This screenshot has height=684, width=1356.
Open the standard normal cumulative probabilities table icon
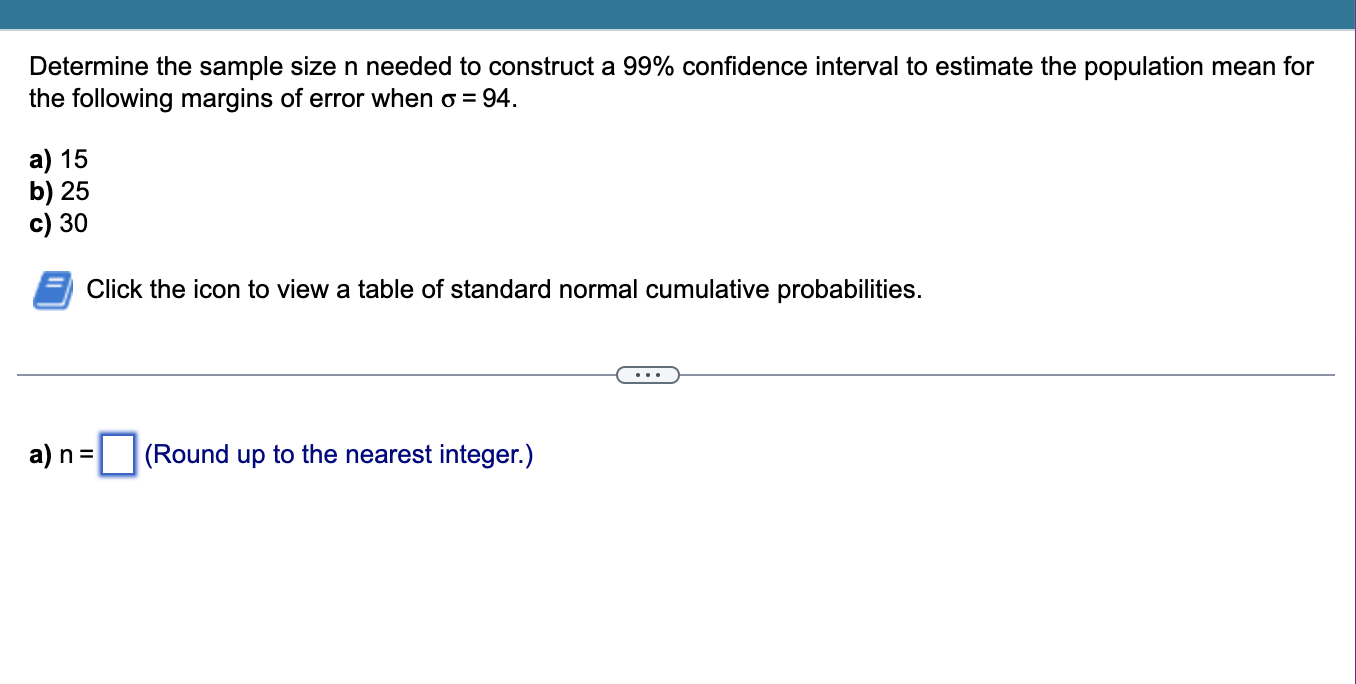click(x=53, y=290)
